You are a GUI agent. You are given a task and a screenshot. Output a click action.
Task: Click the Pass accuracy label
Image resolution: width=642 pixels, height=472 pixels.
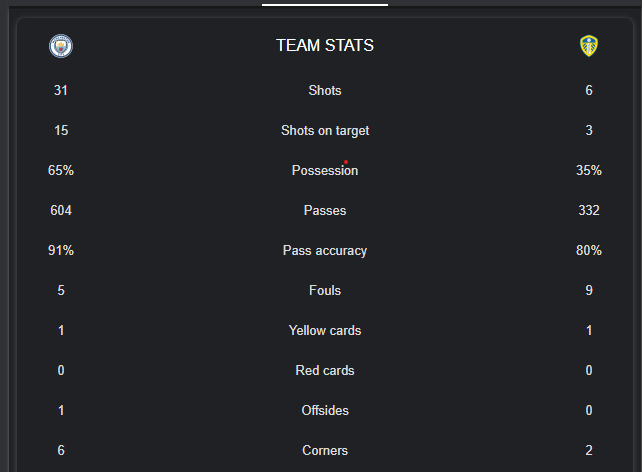325,251
